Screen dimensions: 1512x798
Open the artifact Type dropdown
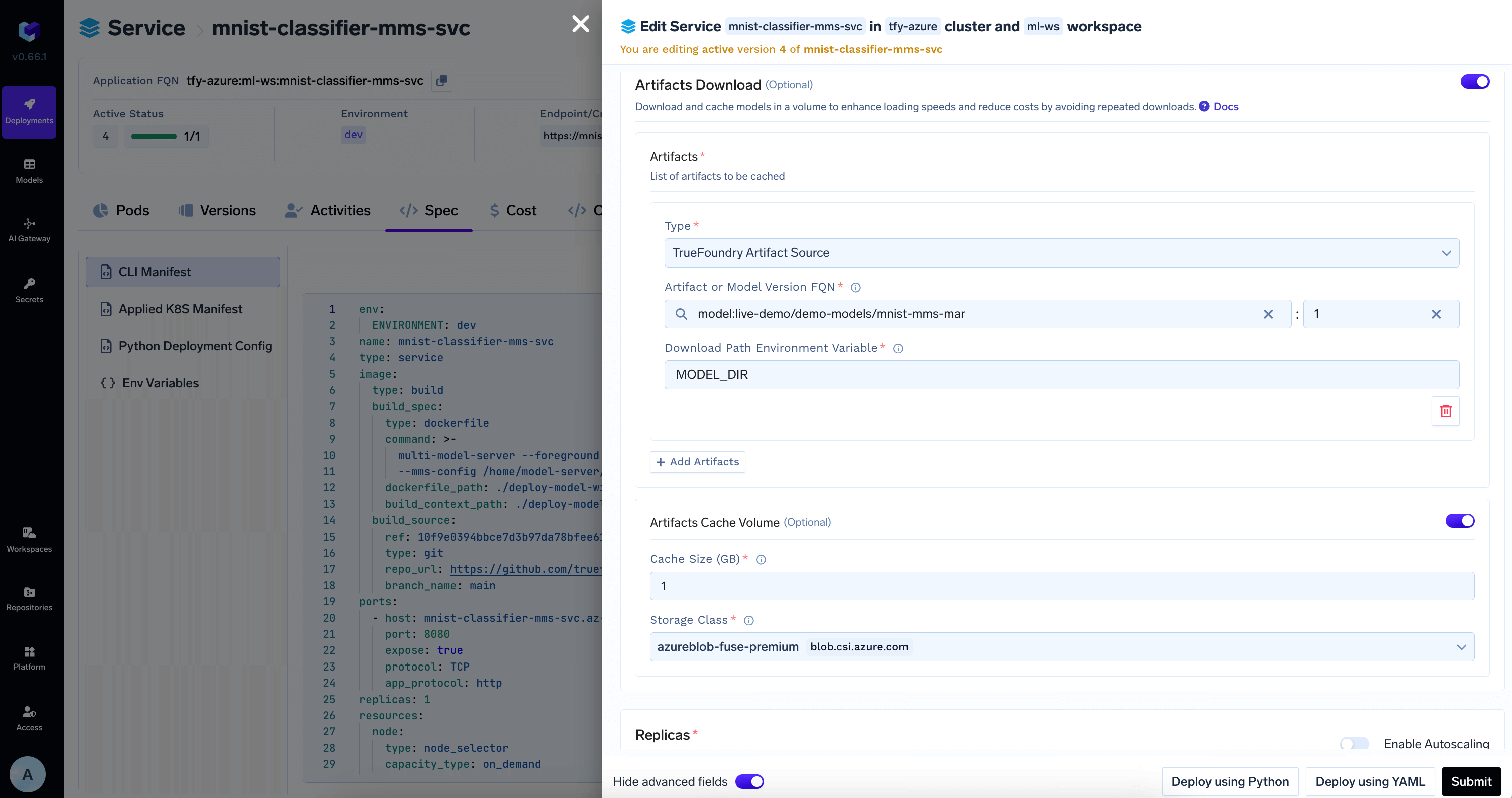tap(1061, 253)
